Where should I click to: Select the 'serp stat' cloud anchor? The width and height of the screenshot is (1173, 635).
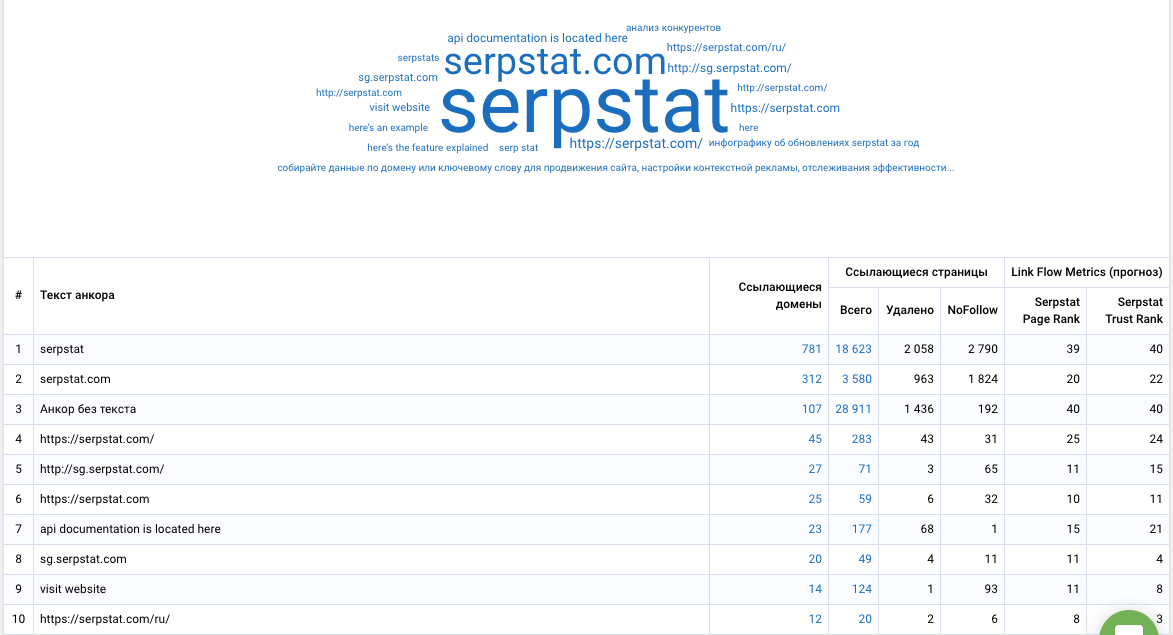coord(518,147)
